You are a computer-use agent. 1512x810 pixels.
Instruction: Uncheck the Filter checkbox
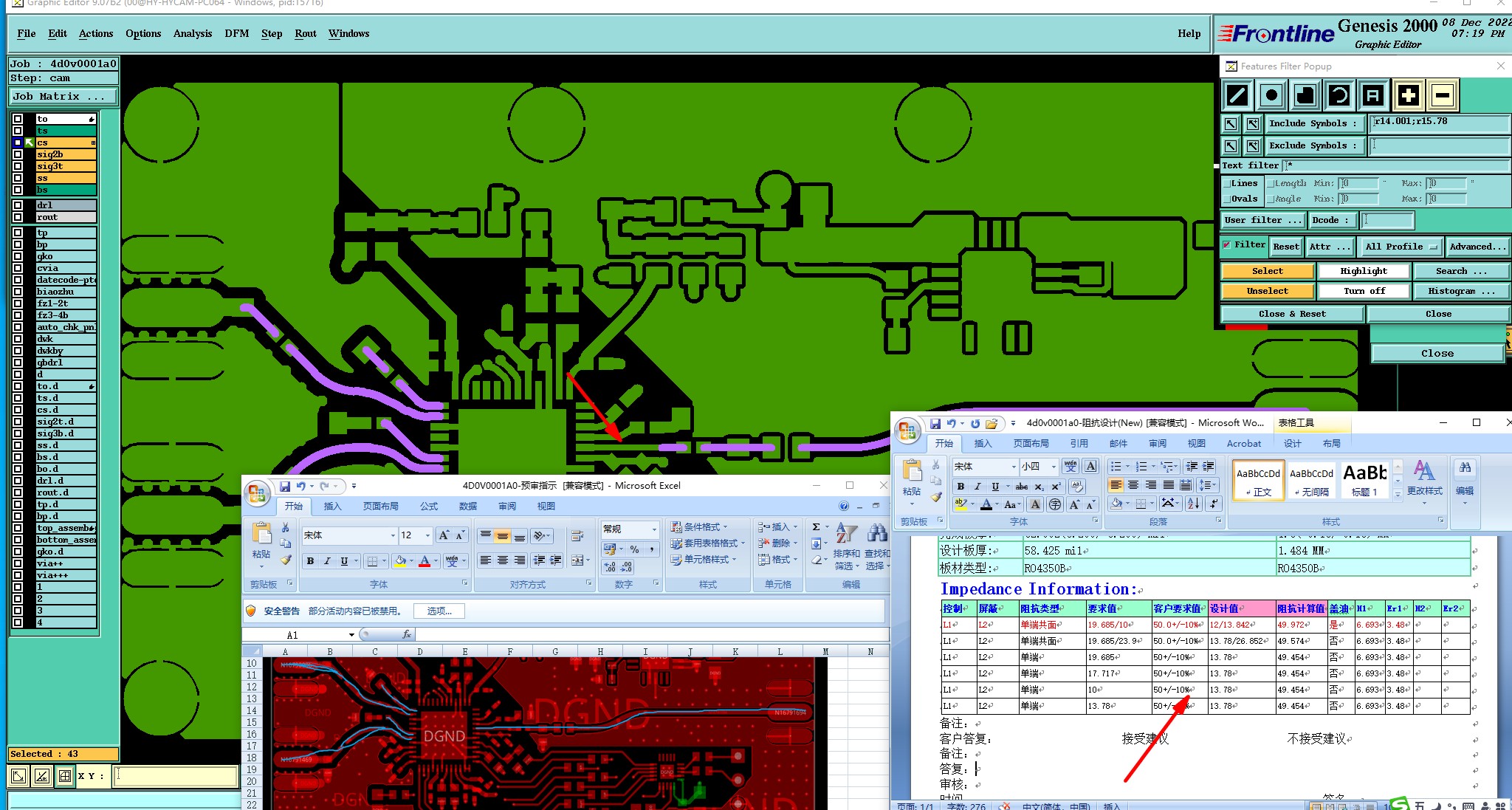click(x=1227, y=244)
